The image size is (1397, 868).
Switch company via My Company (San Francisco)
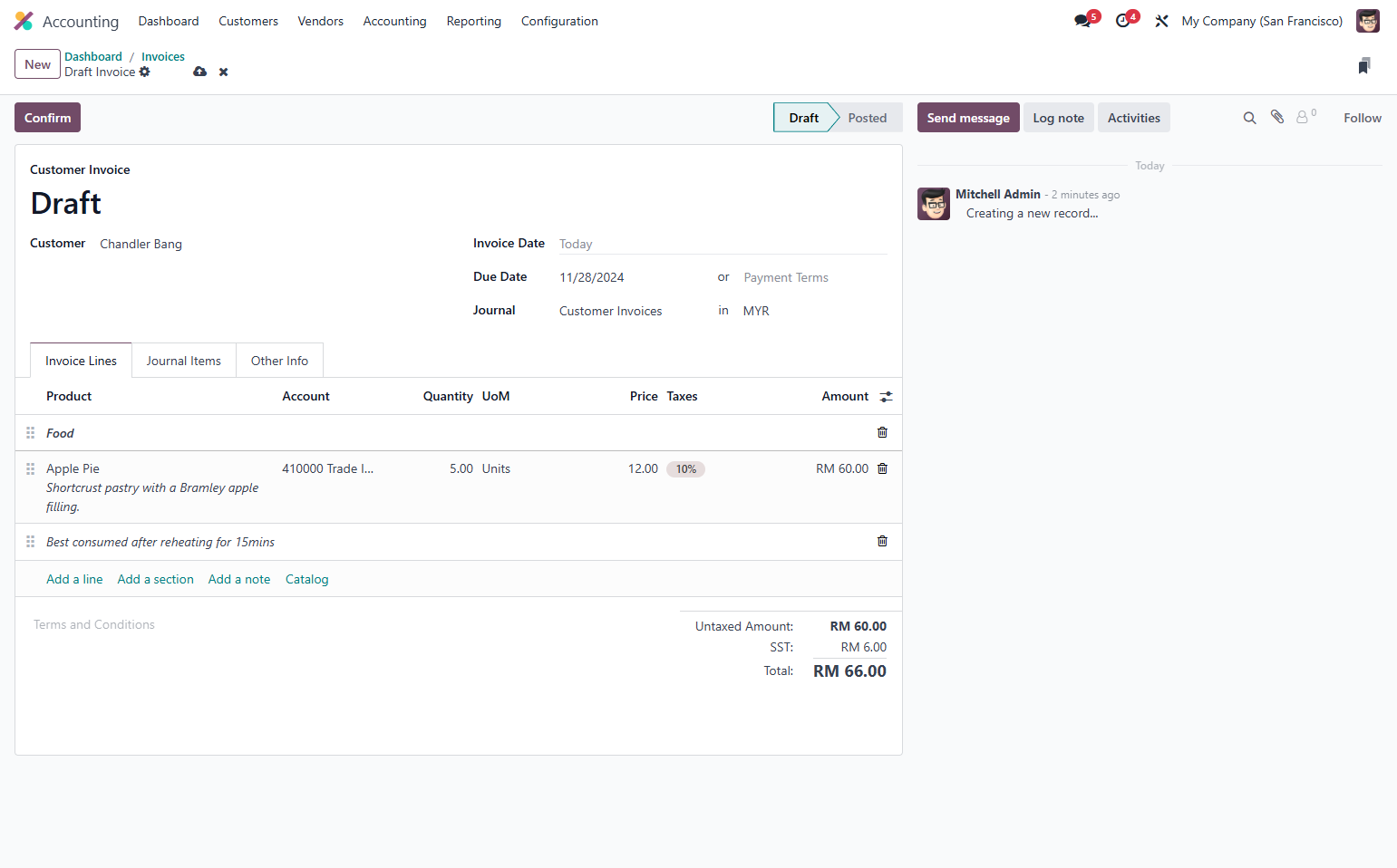click(1262, 21)
